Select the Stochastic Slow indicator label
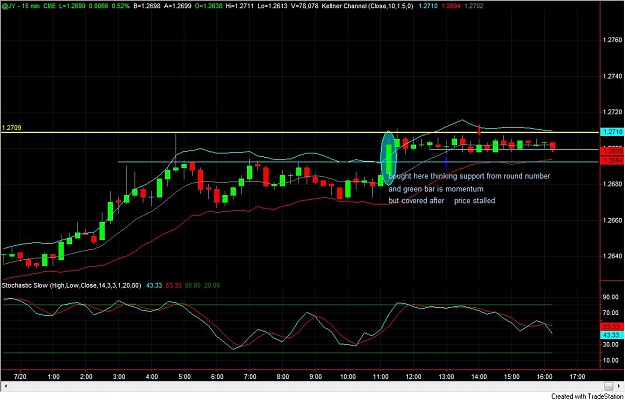This screenshot has width=625, height=400. tap(71, 286)
